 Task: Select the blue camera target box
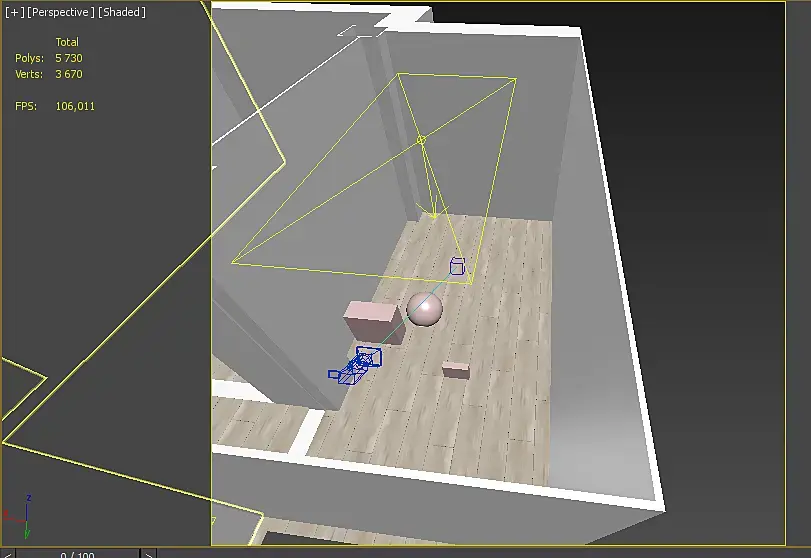(457, 266)
